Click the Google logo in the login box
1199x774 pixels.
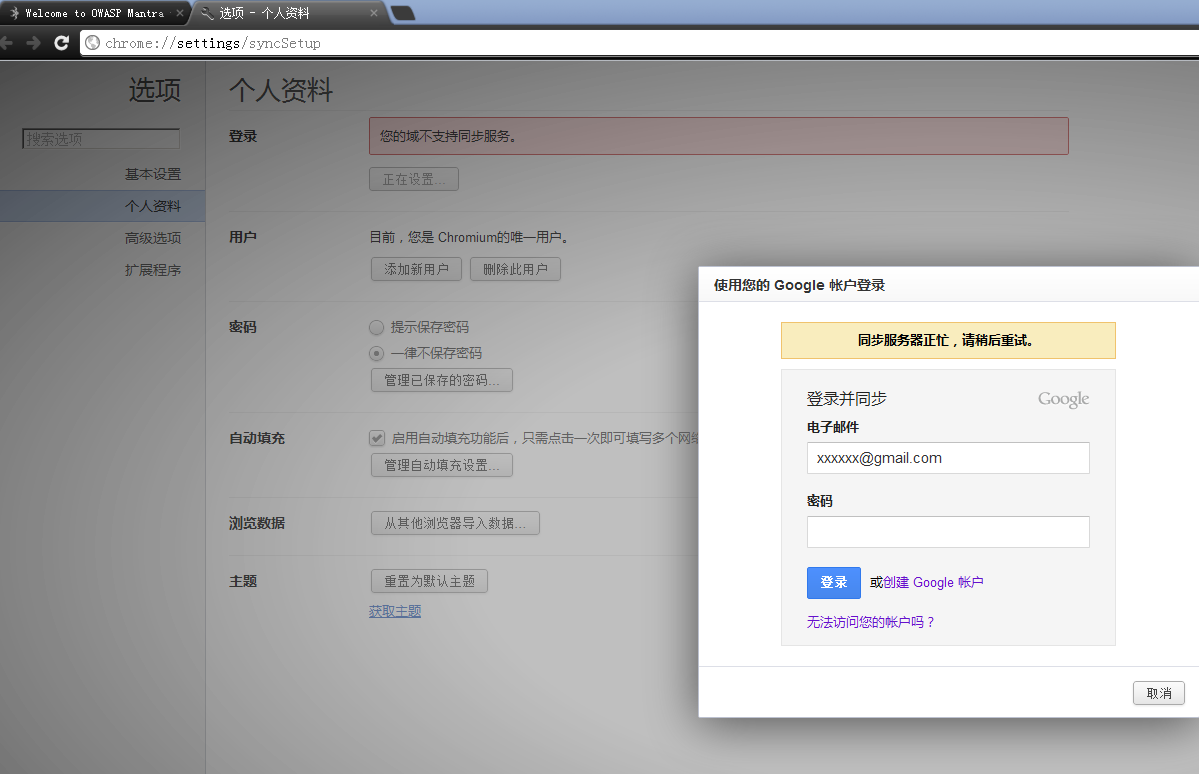[1063, 399]
